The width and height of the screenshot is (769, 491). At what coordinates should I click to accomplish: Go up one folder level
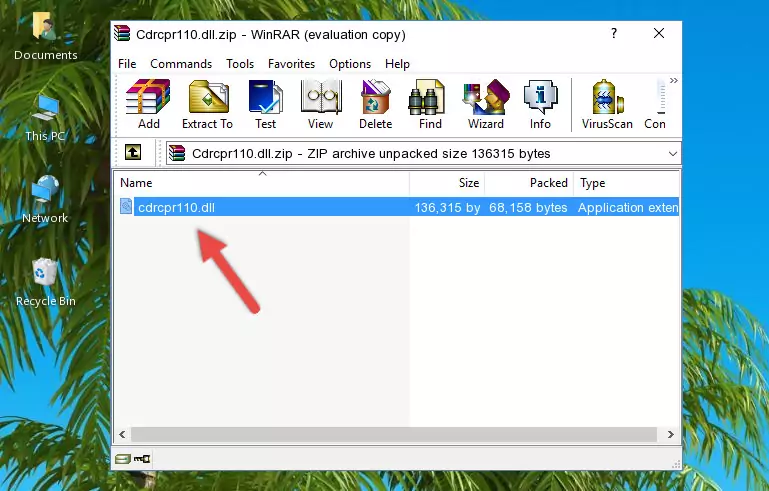click(133, 153)
